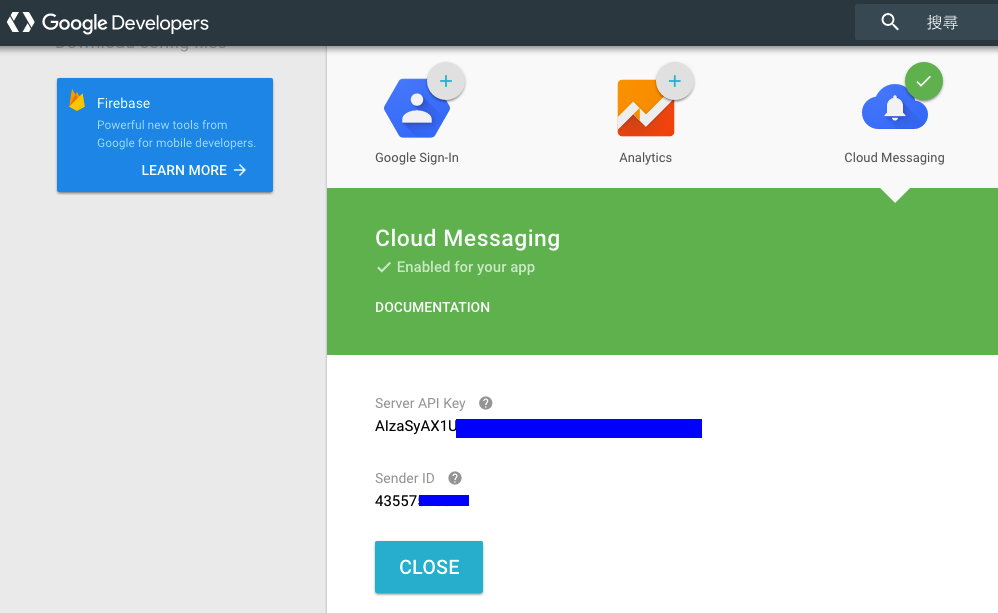Click the Sender ID label
Screen dimensions: 998x613
coord(405,478)
